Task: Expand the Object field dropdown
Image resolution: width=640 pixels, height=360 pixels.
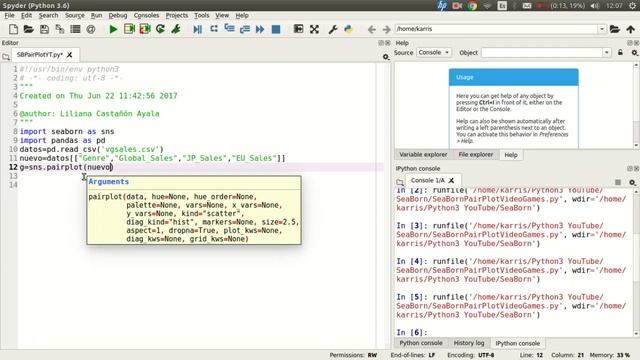Action: tap(607, 53)
